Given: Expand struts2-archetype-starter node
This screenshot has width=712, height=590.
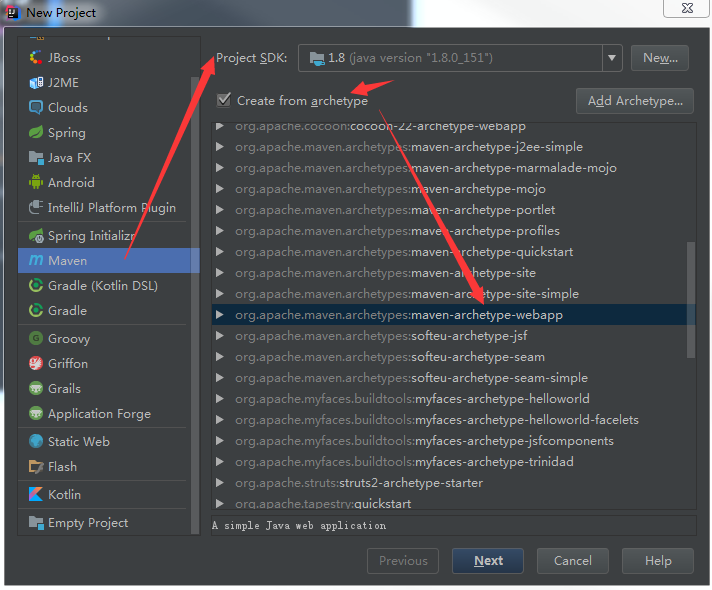Looking at the screenshot, I should coord(220,483).
